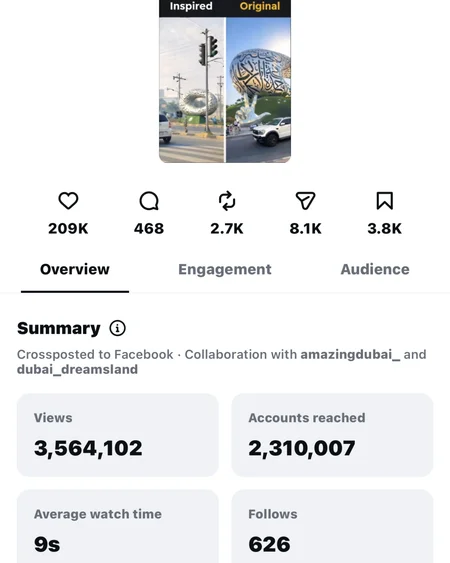Tap the Views card showing 3,564,102
This screenshot has width=450, height=563.
(117, 435)
